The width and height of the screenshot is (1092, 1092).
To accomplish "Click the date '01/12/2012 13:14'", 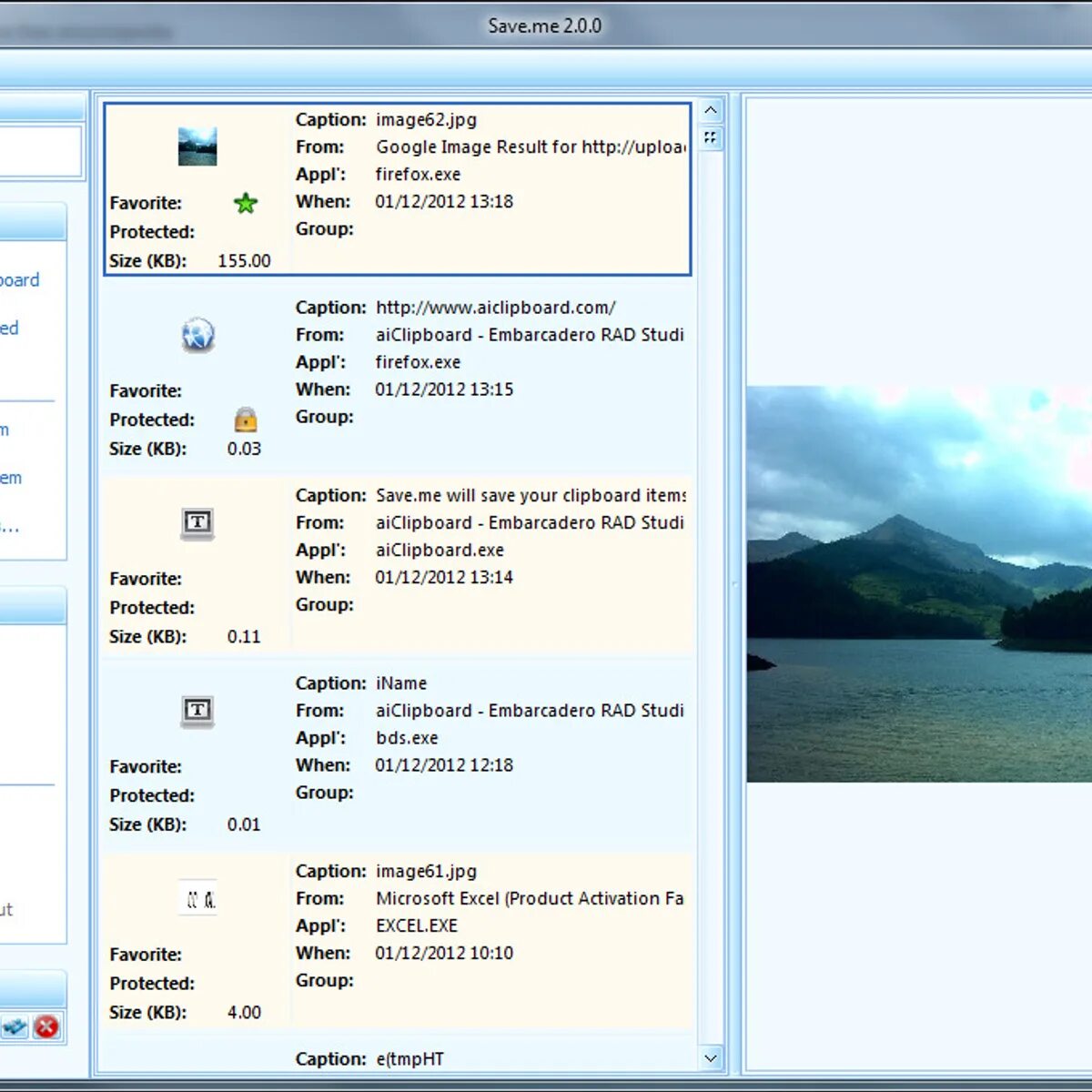I will (444, 578).
